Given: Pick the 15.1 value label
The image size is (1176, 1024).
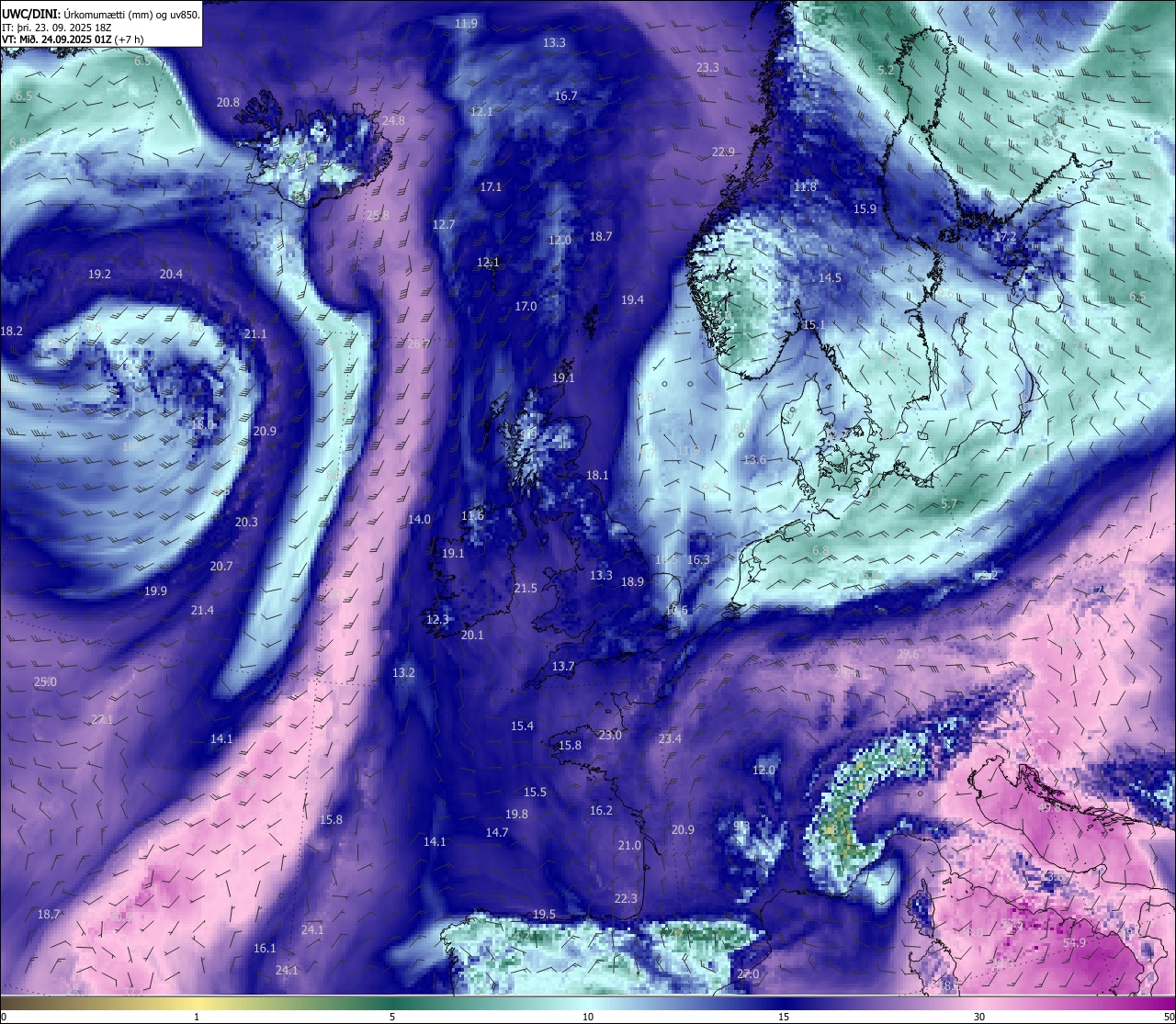Looking at the screenshot, I should [x=814, y=324].
